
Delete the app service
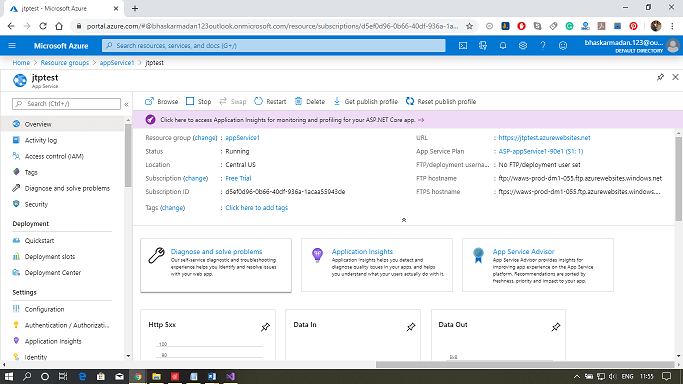[x=310, y=101]
